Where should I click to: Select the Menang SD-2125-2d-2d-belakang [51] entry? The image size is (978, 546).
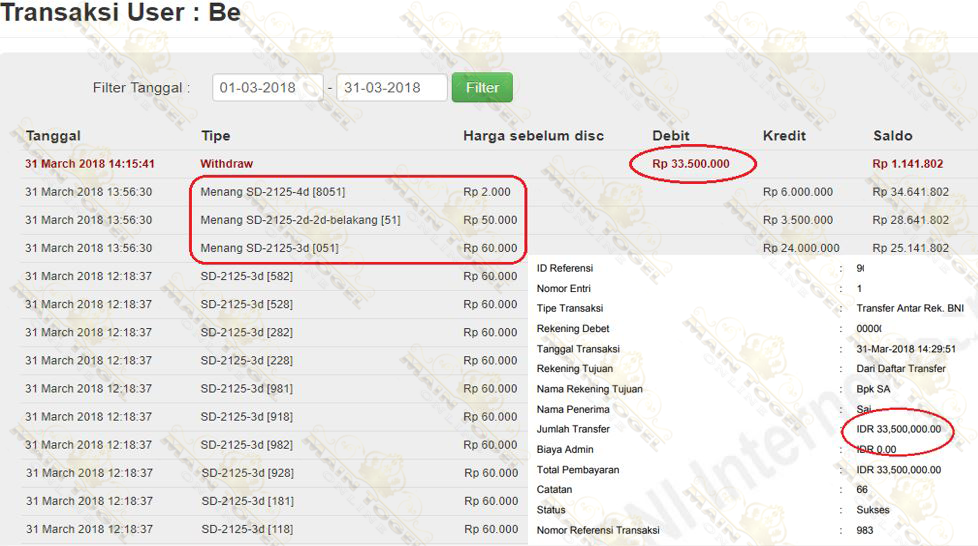[x=300, y=220]
